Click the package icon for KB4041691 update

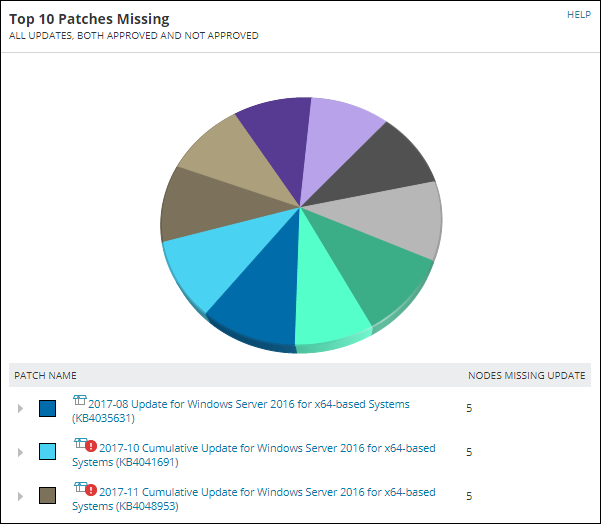tap(80, 445)
